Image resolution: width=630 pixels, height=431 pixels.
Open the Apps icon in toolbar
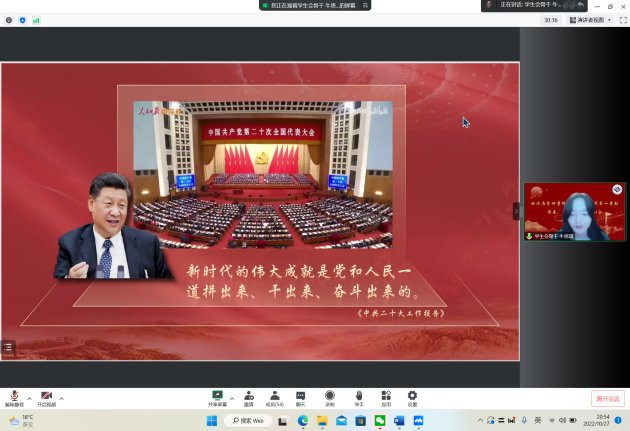pyautogui.click(x=386, y=396)
